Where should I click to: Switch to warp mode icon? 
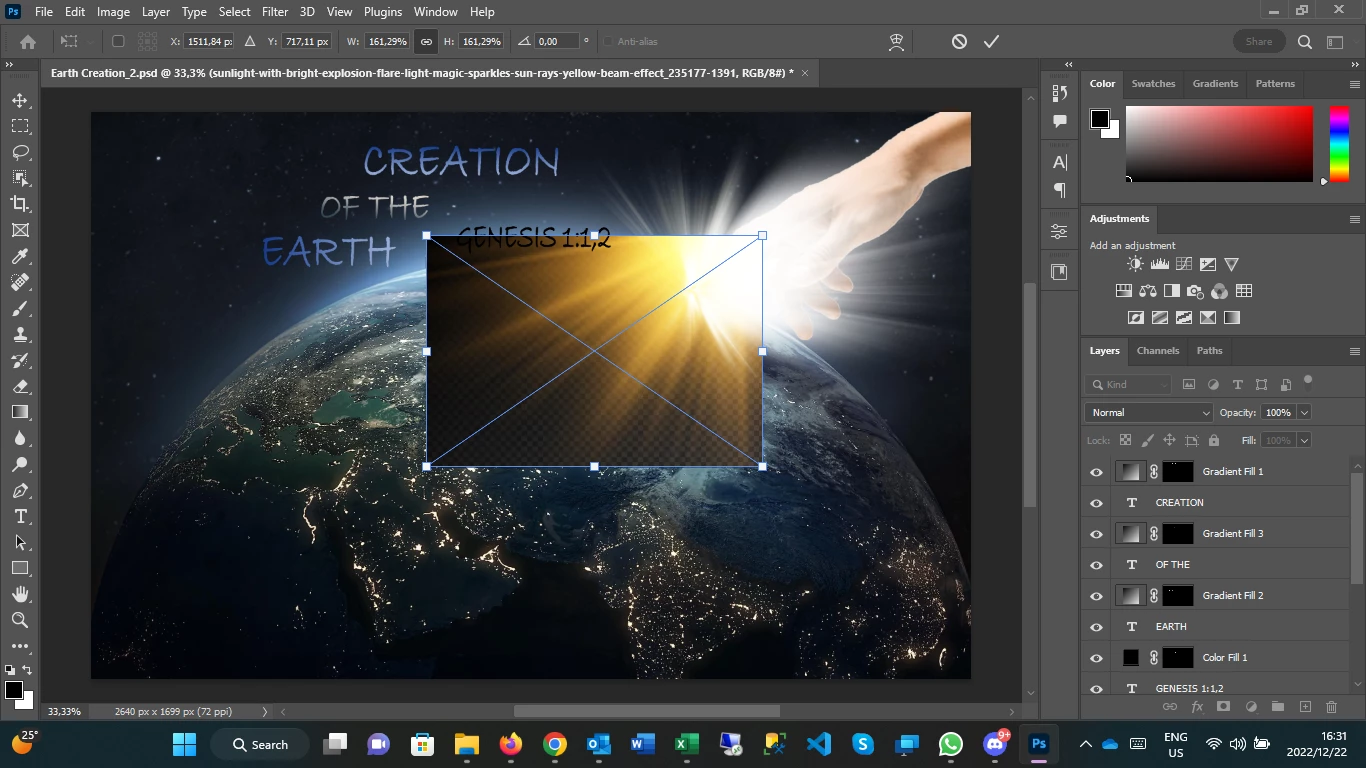coord(897,41)
